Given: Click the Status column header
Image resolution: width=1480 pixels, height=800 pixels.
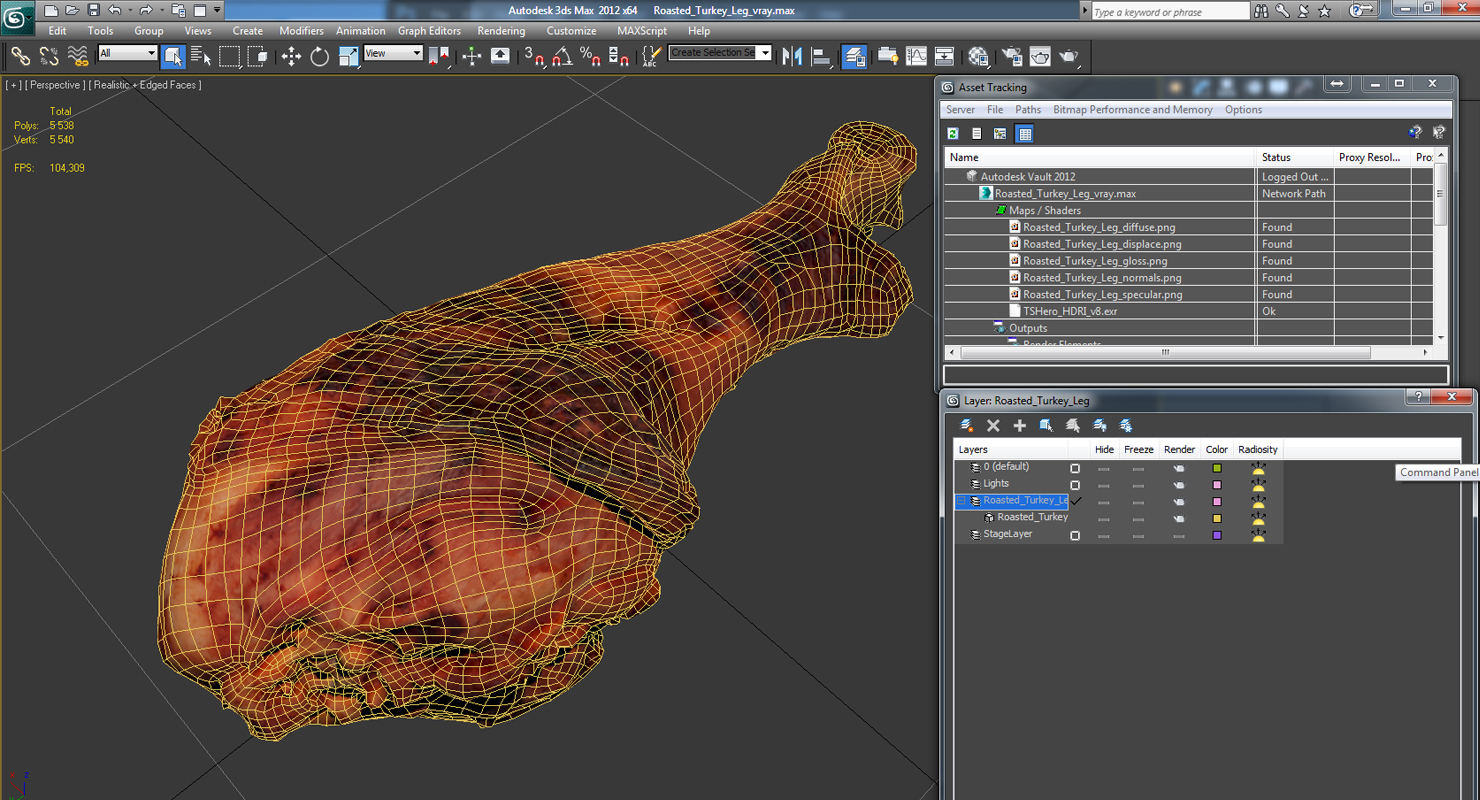Looking at the screenshot, I should (x=1295, y=157).
